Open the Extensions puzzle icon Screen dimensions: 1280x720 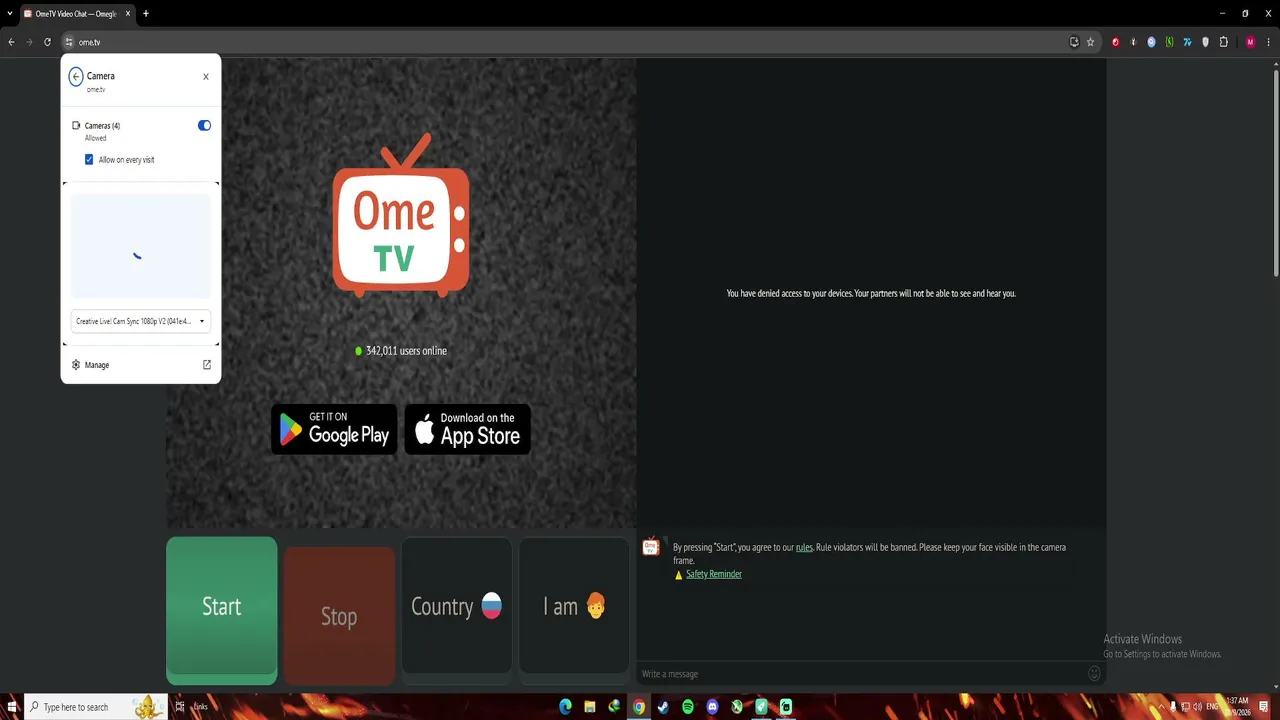tap(1223, 42)
